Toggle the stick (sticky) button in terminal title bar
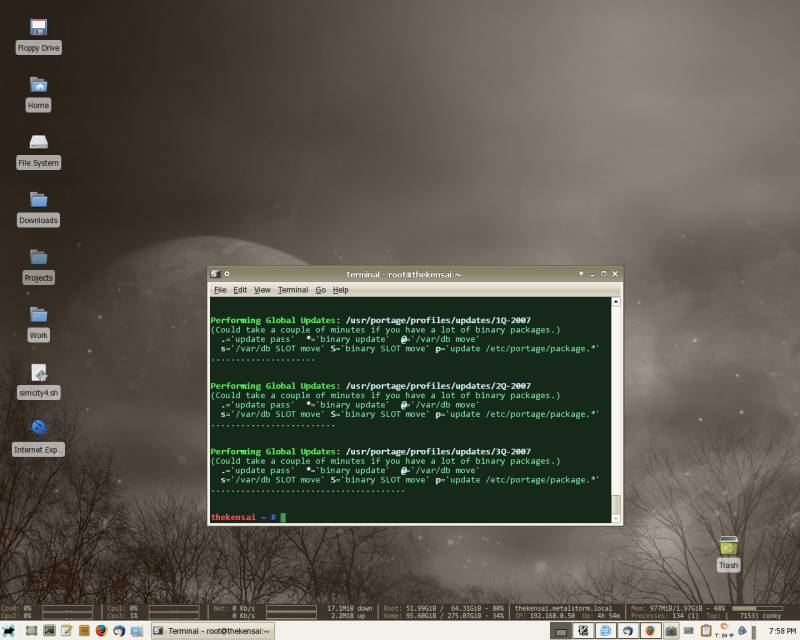 click(x=227, y=274)
